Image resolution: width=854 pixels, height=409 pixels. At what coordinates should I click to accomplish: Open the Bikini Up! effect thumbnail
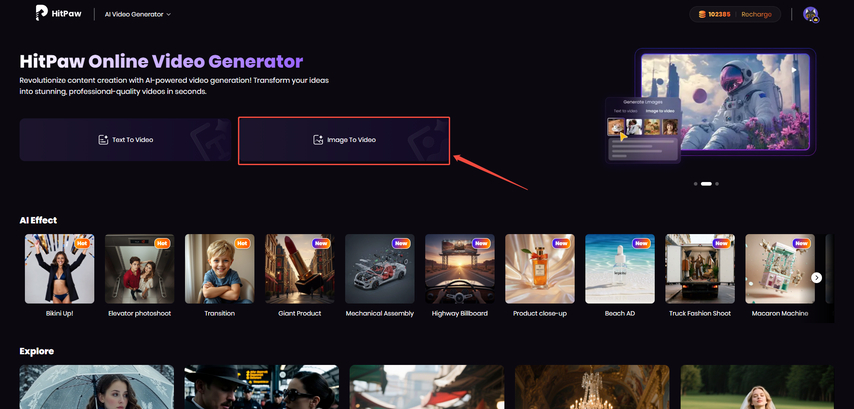click(x=59, y=269)
